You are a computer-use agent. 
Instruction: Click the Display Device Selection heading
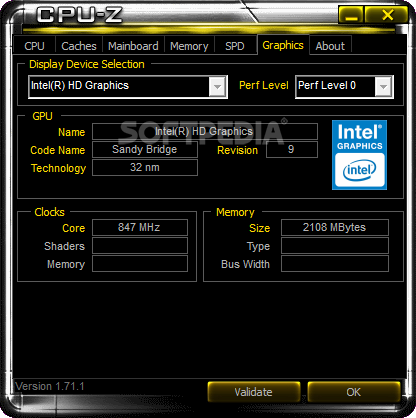(x=87, y=64)
